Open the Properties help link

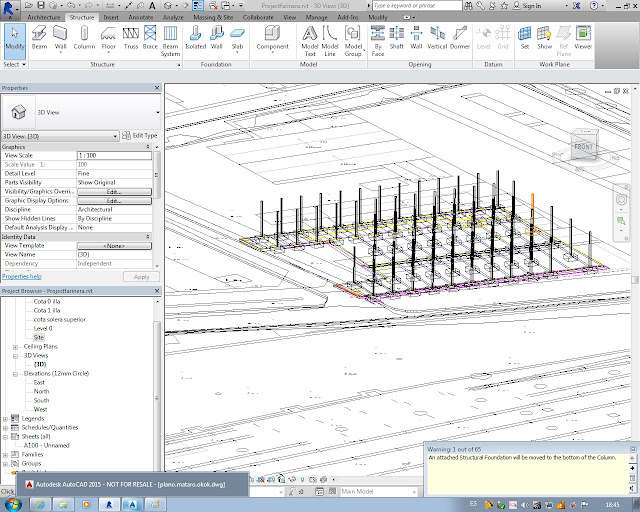click(x=22, y=276)
